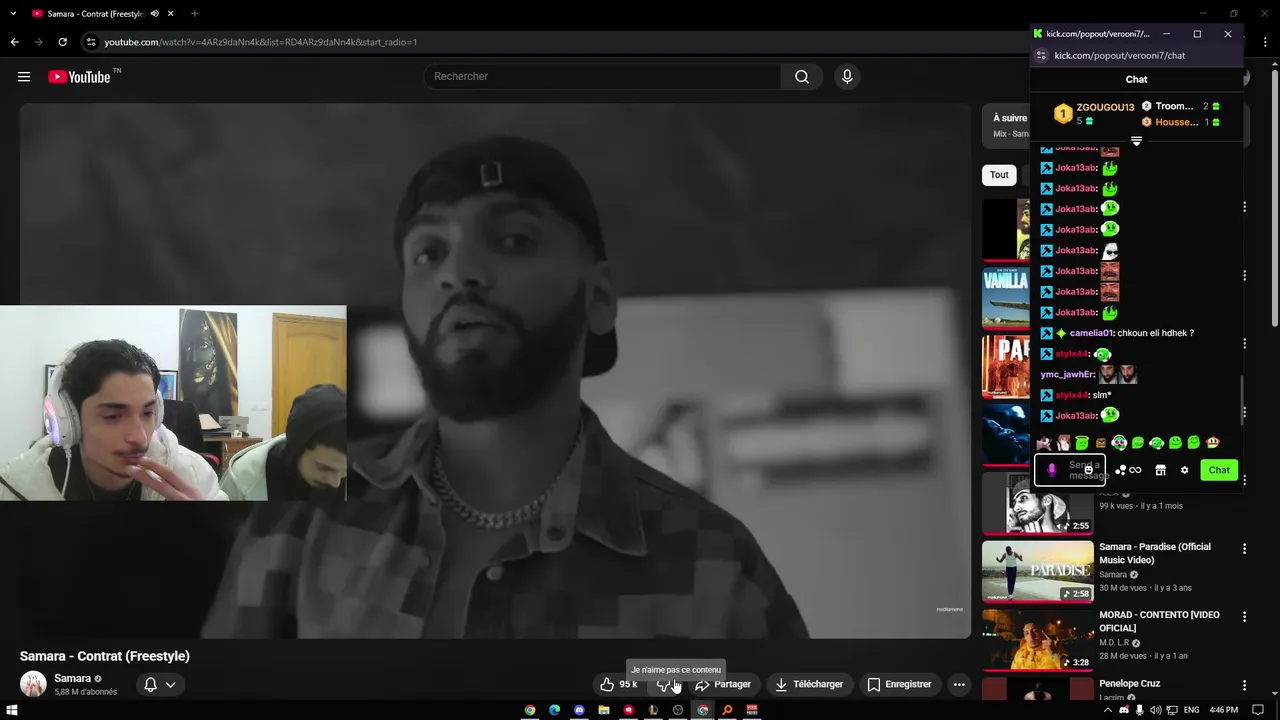Open Microsoft Edge from the taskbar
This screenshot has height=720, width=1280.
555,710
